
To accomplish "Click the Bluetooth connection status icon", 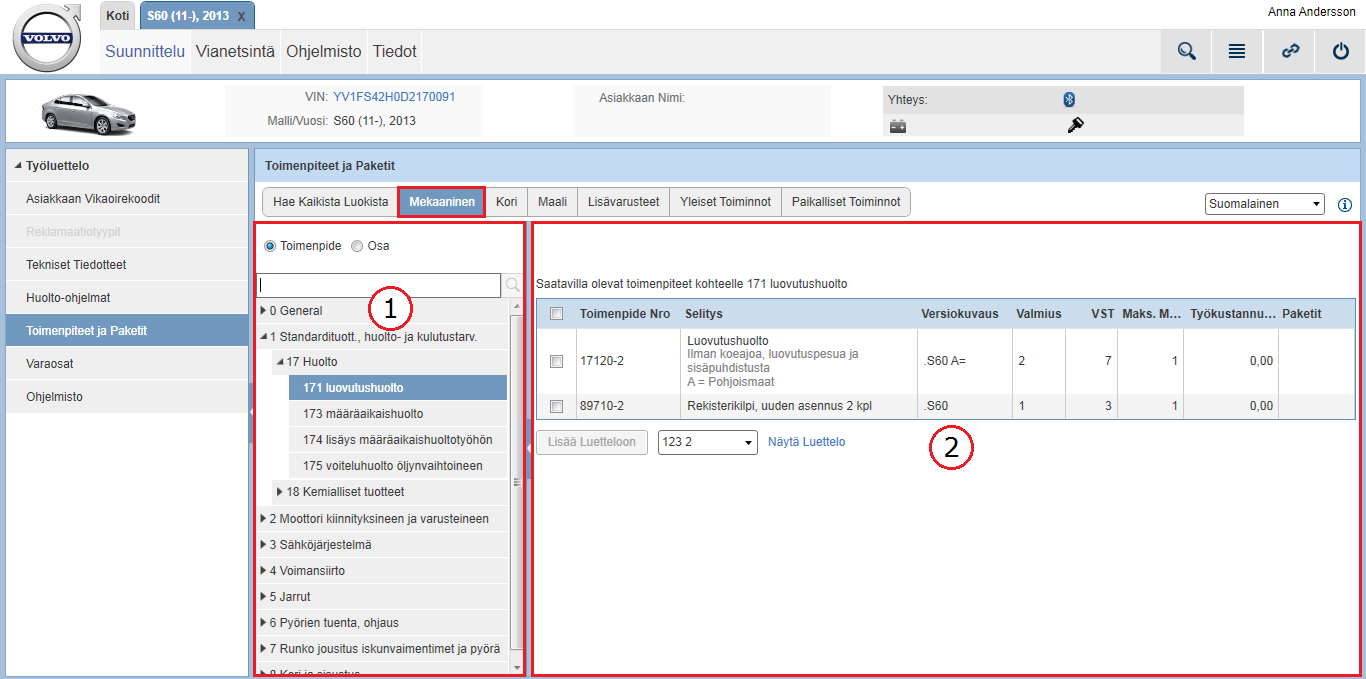I will coord(1068,99).
